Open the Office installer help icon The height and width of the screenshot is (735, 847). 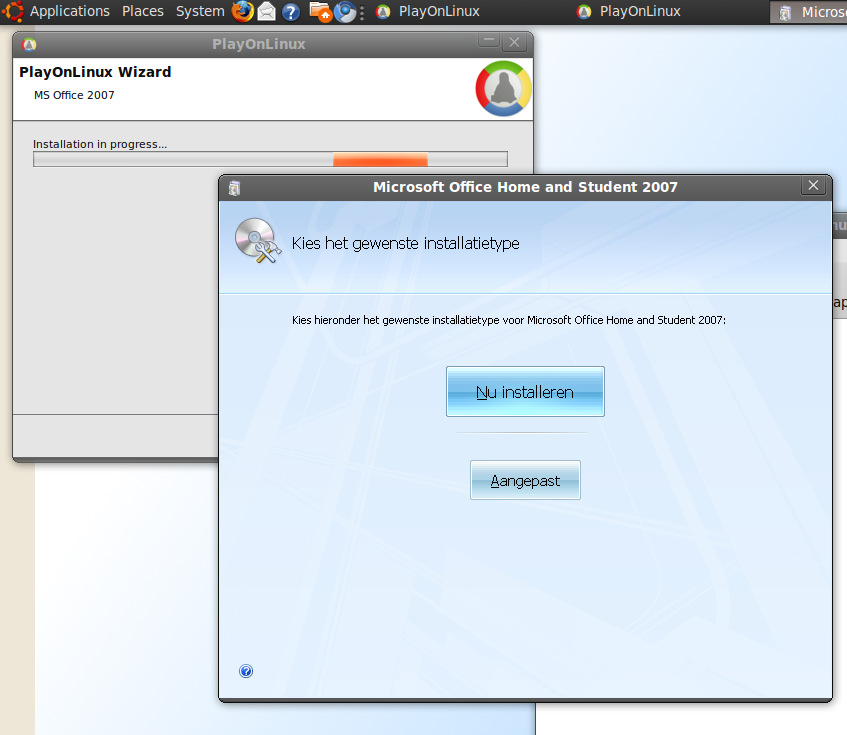tap(246, 671)
